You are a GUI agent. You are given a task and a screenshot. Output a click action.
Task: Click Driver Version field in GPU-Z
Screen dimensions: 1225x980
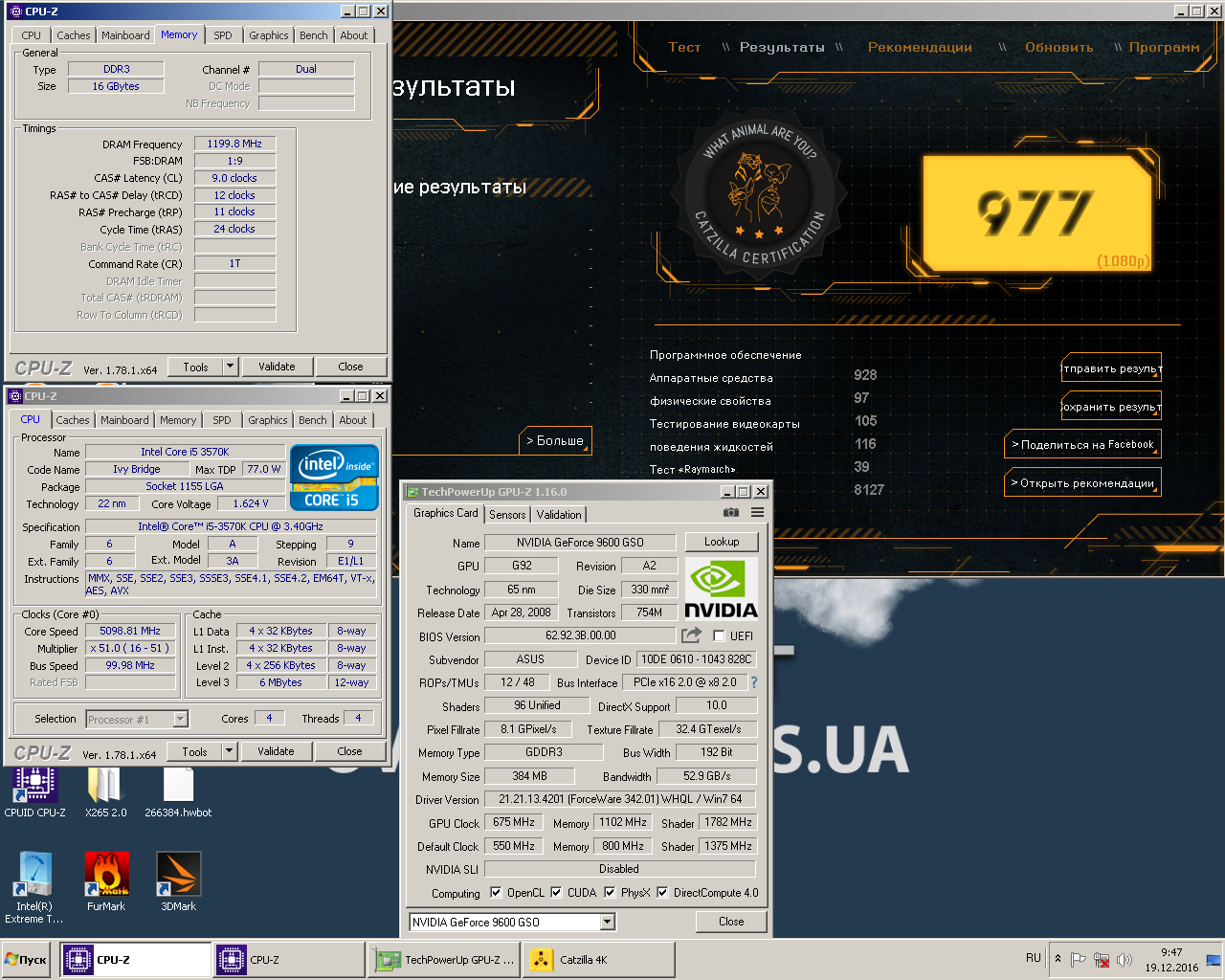tap(619, 799)
